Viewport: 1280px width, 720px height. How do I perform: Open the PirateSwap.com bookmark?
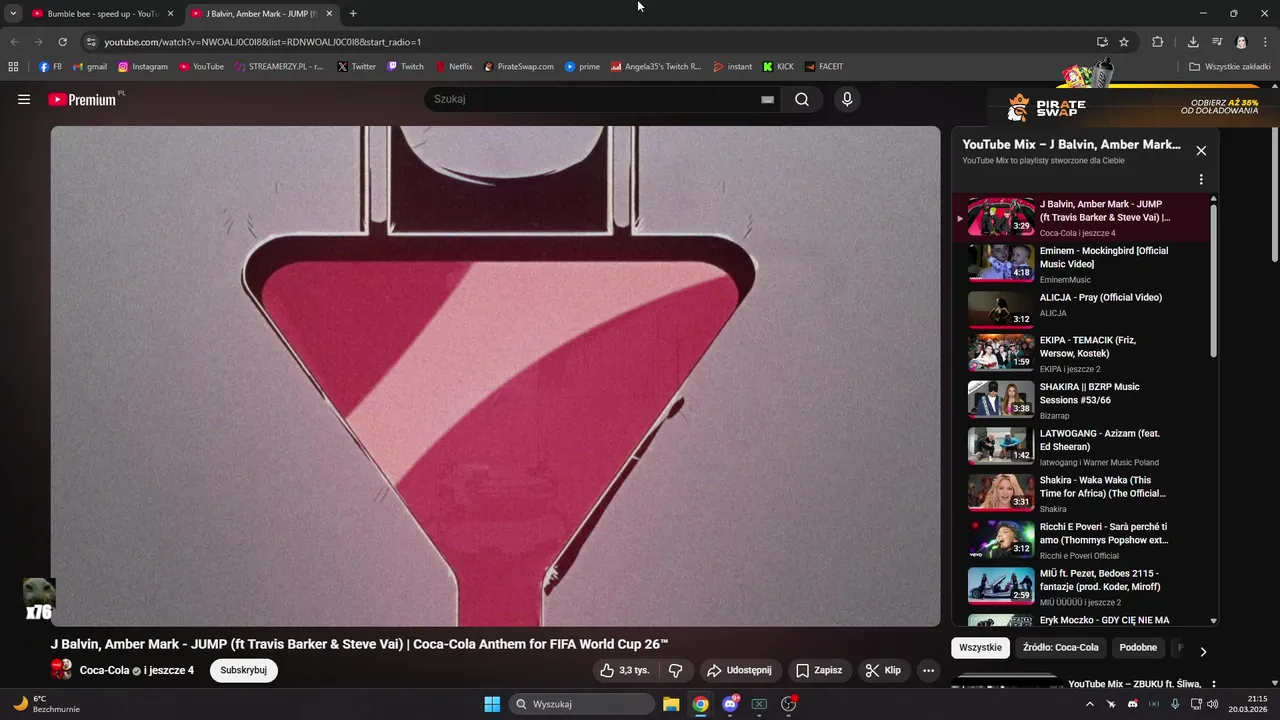coord(518,67)
